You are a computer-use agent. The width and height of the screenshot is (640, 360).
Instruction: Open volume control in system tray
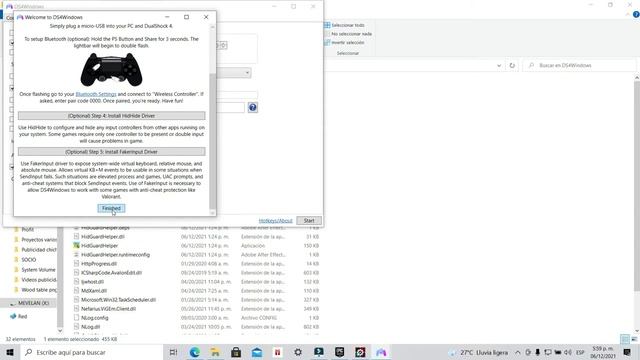point(568,352)
